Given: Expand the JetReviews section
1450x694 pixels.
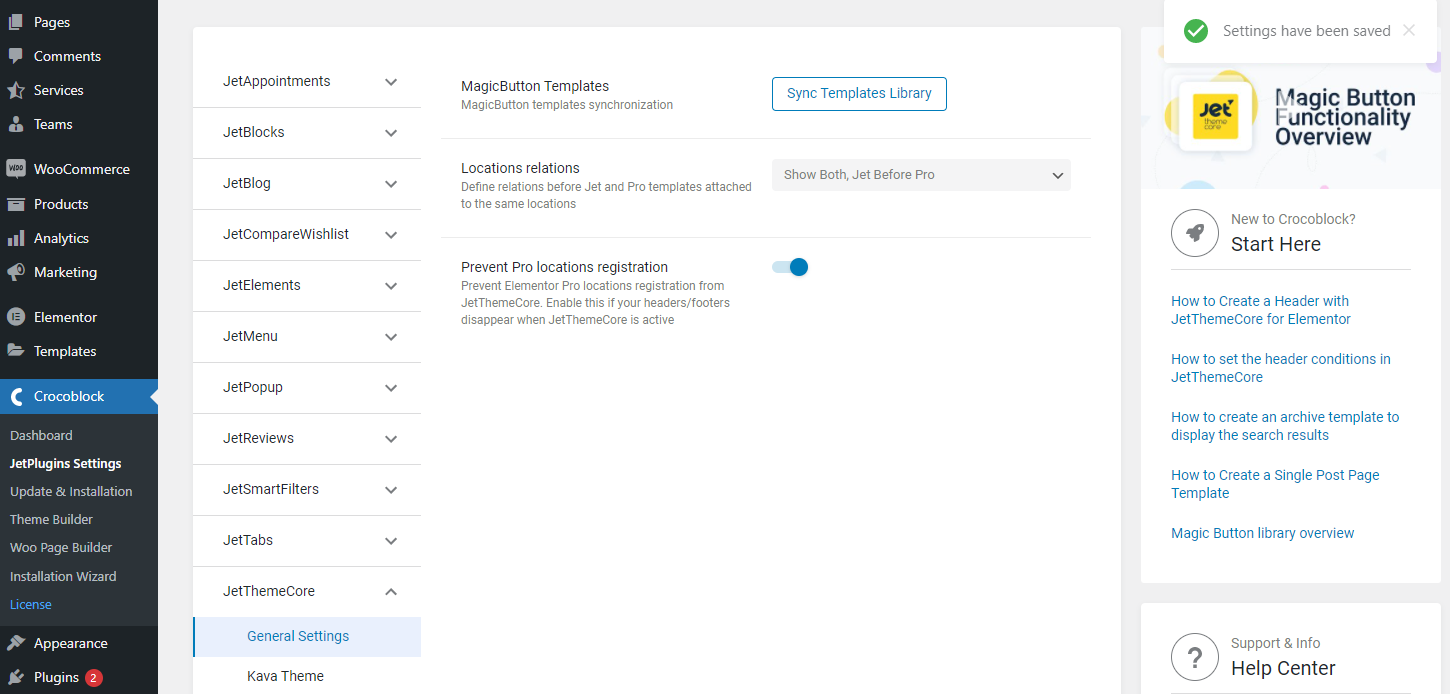Looking at the screenshot, I should [307, 439].
